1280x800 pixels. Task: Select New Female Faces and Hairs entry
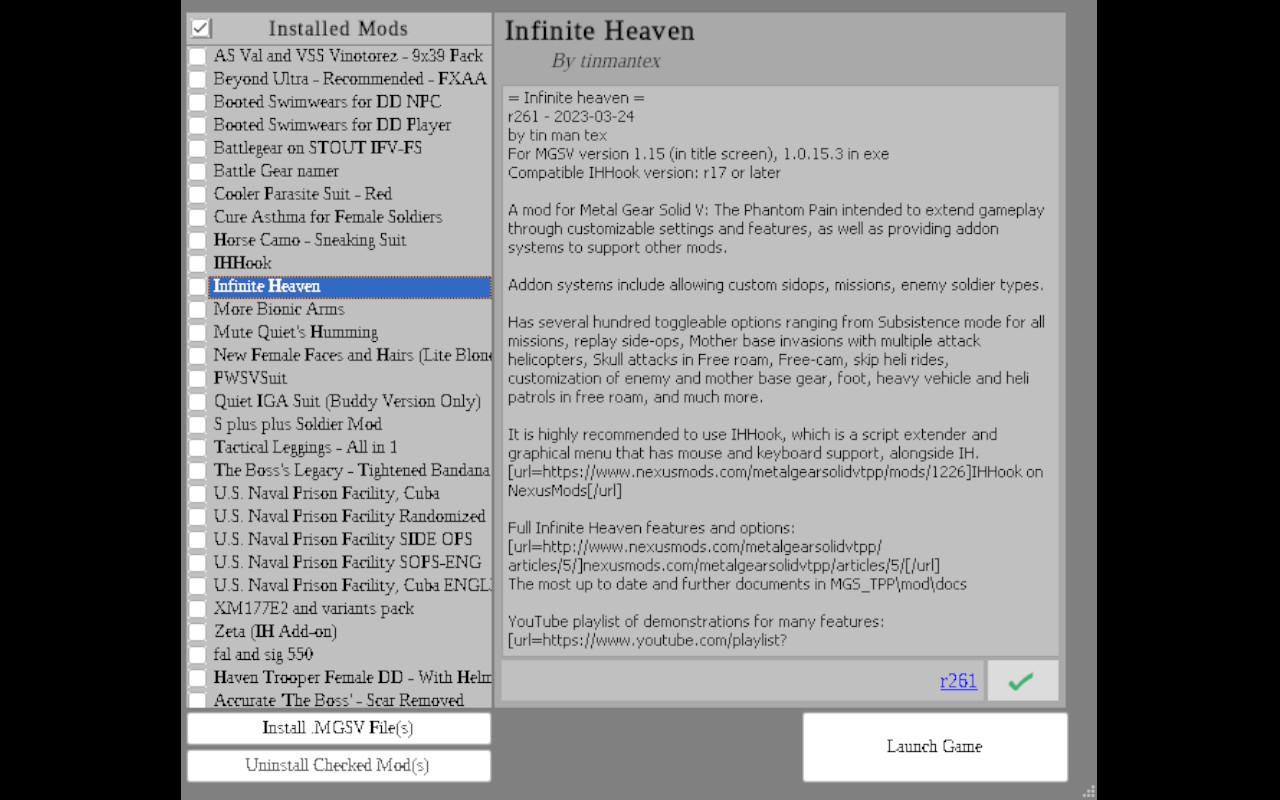tap(352, 355)
